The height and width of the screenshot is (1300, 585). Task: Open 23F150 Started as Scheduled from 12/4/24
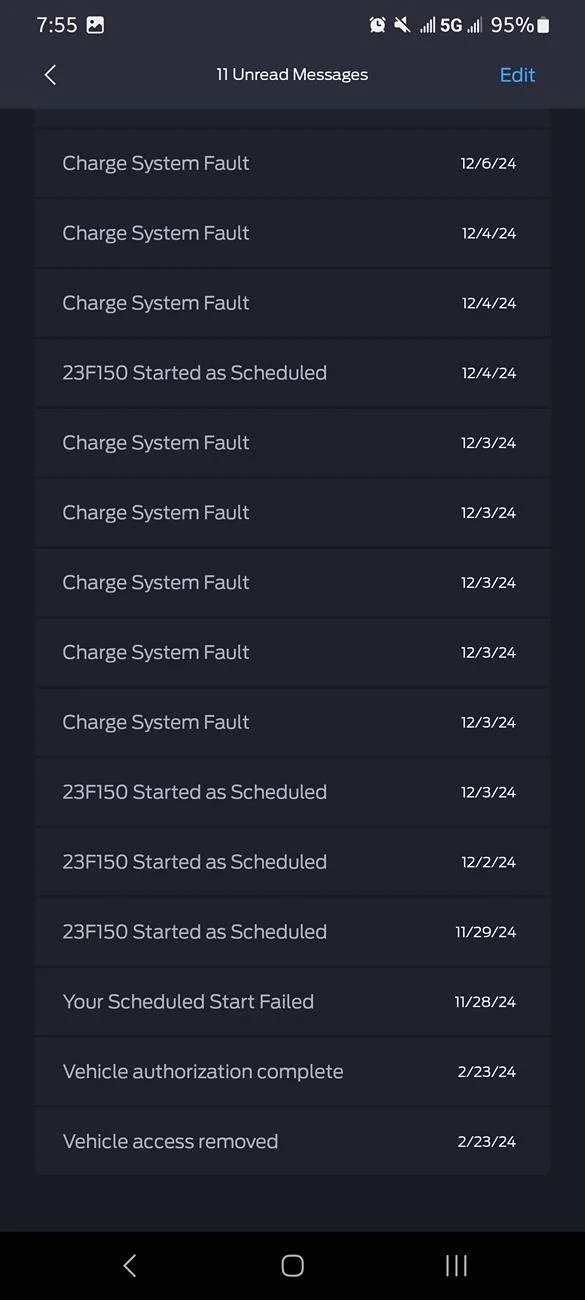292,372
